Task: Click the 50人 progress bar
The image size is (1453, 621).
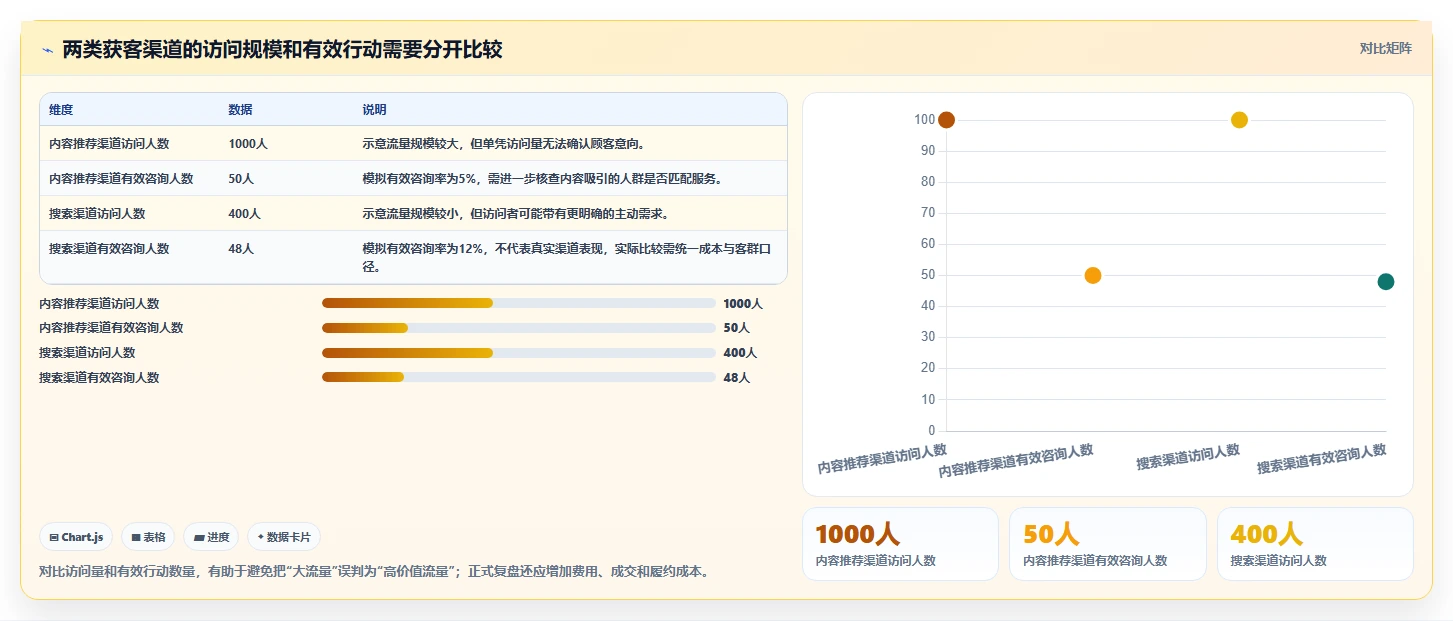Action: [518, 328]
